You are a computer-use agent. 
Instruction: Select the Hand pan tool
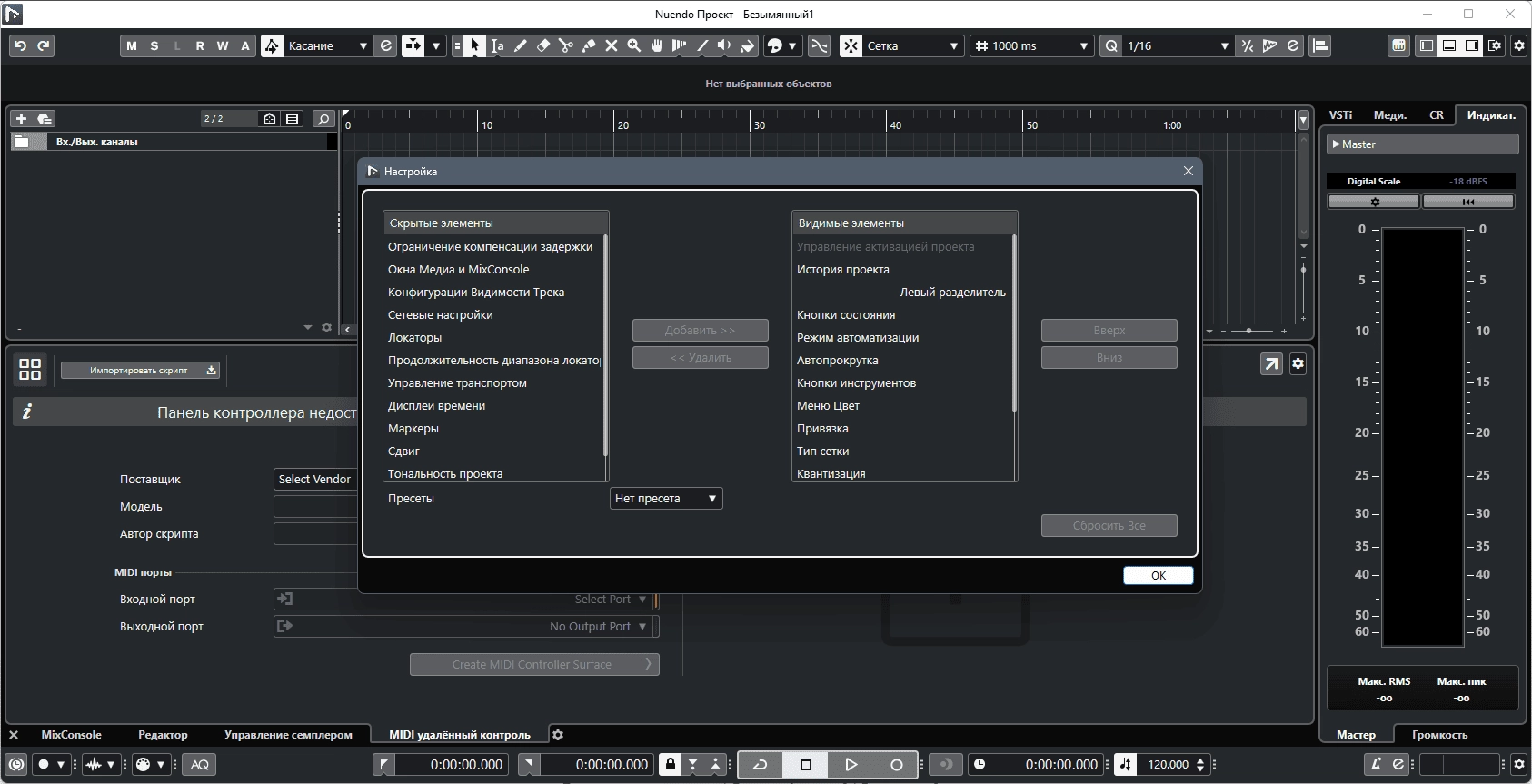656,45
